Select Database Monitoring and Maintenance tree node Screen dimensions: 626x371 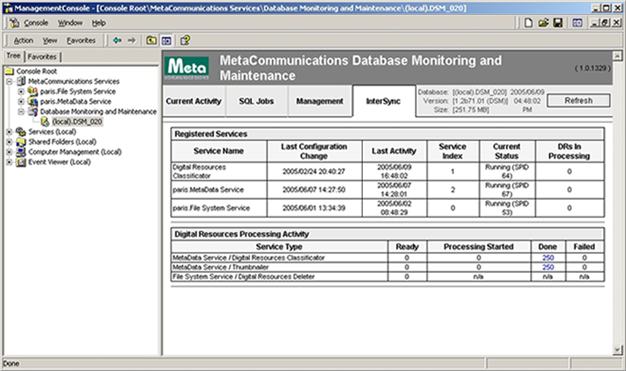pyautogui.click(x=98, y=111)
